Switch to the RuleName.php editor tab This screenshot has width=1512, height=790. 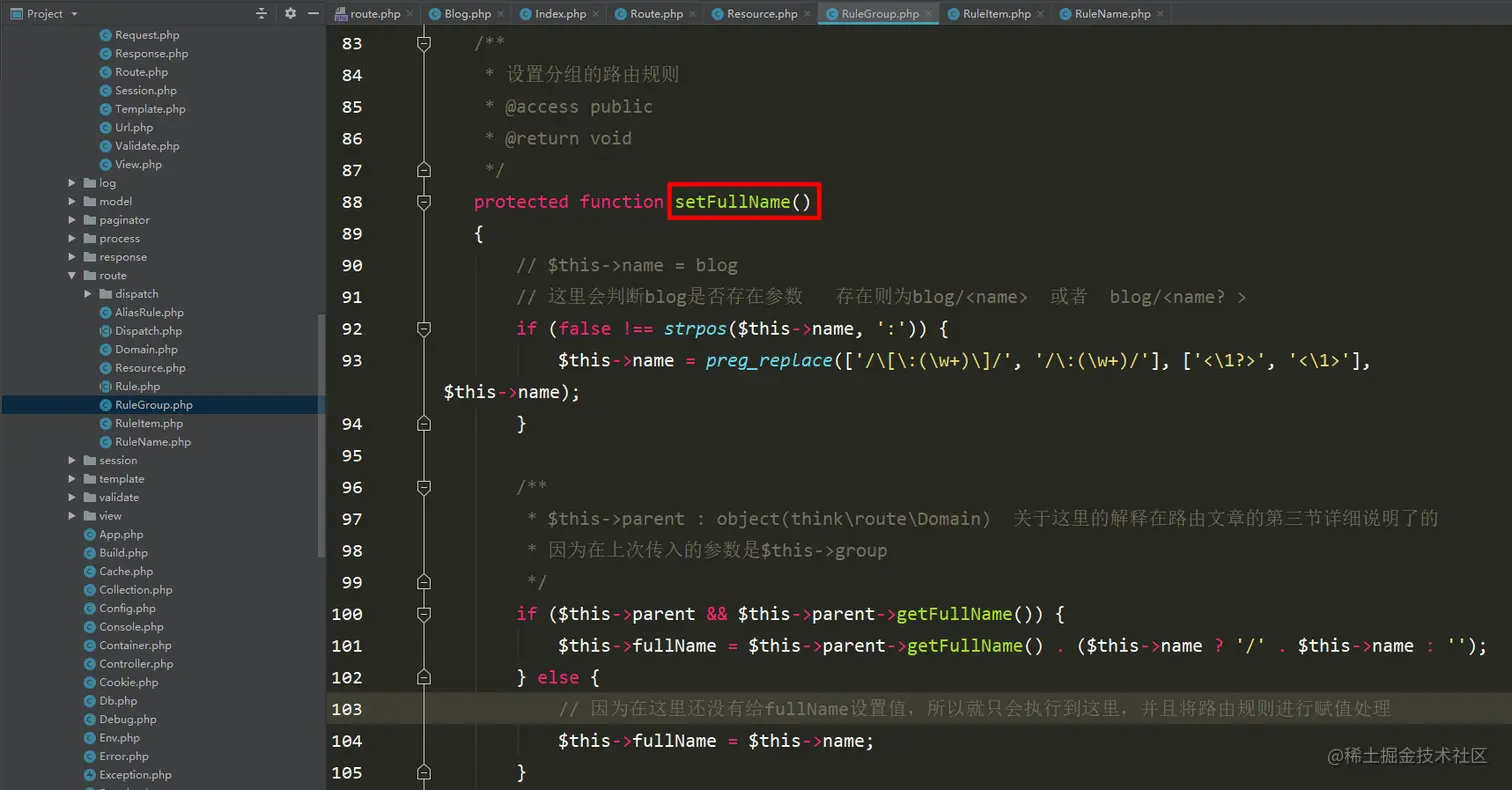1112,14
